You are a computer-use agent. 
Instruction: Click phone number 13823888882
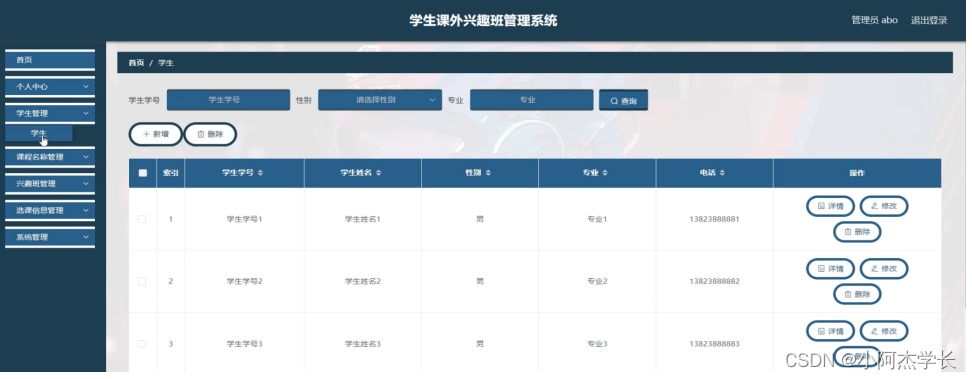pyautogui.click(x=714, y=282)
